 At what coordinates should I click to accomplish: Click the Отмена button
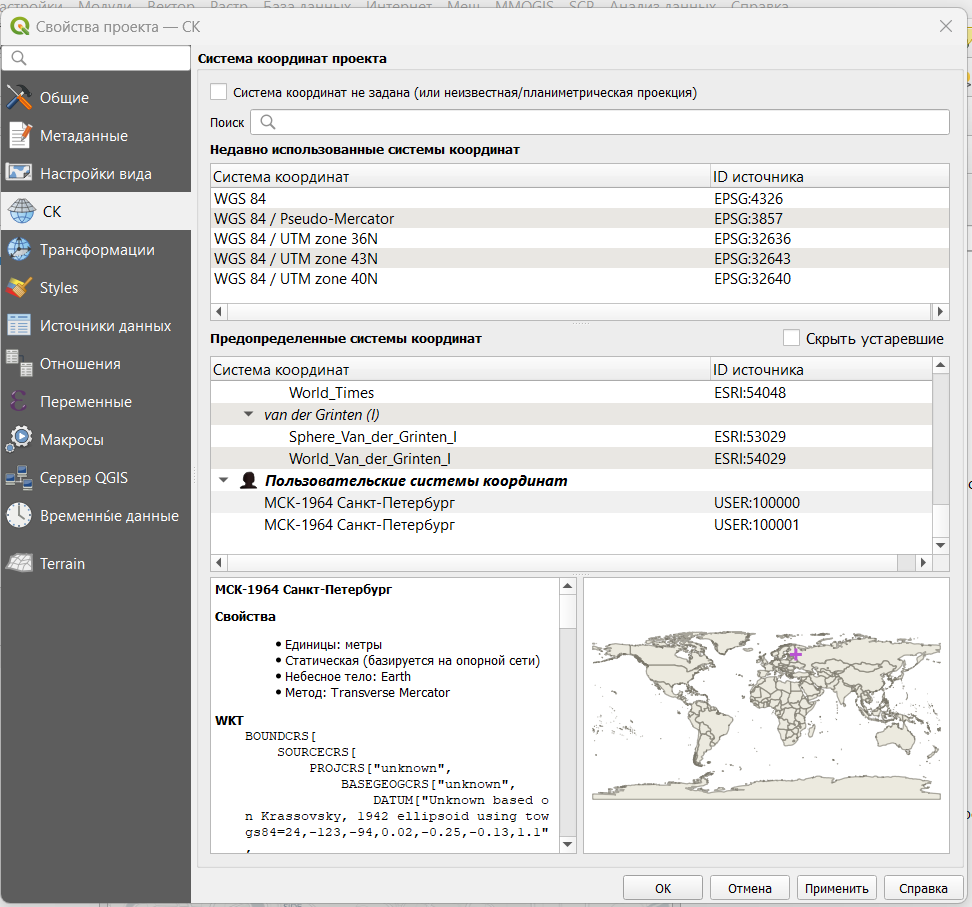pyautogui.click(x=749, y=888)
